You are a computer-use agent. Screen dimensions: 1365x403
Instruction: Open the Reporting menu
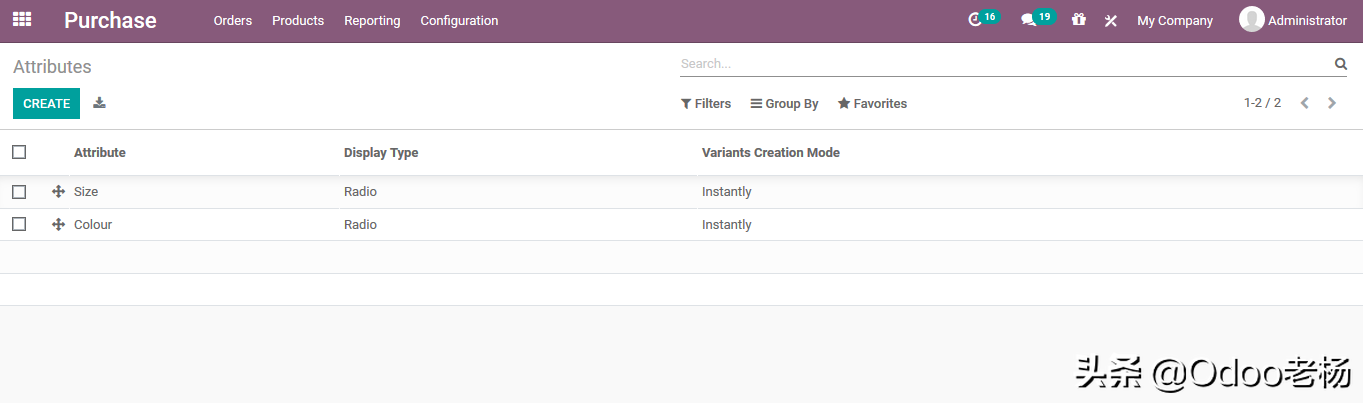tap(372, 21)
